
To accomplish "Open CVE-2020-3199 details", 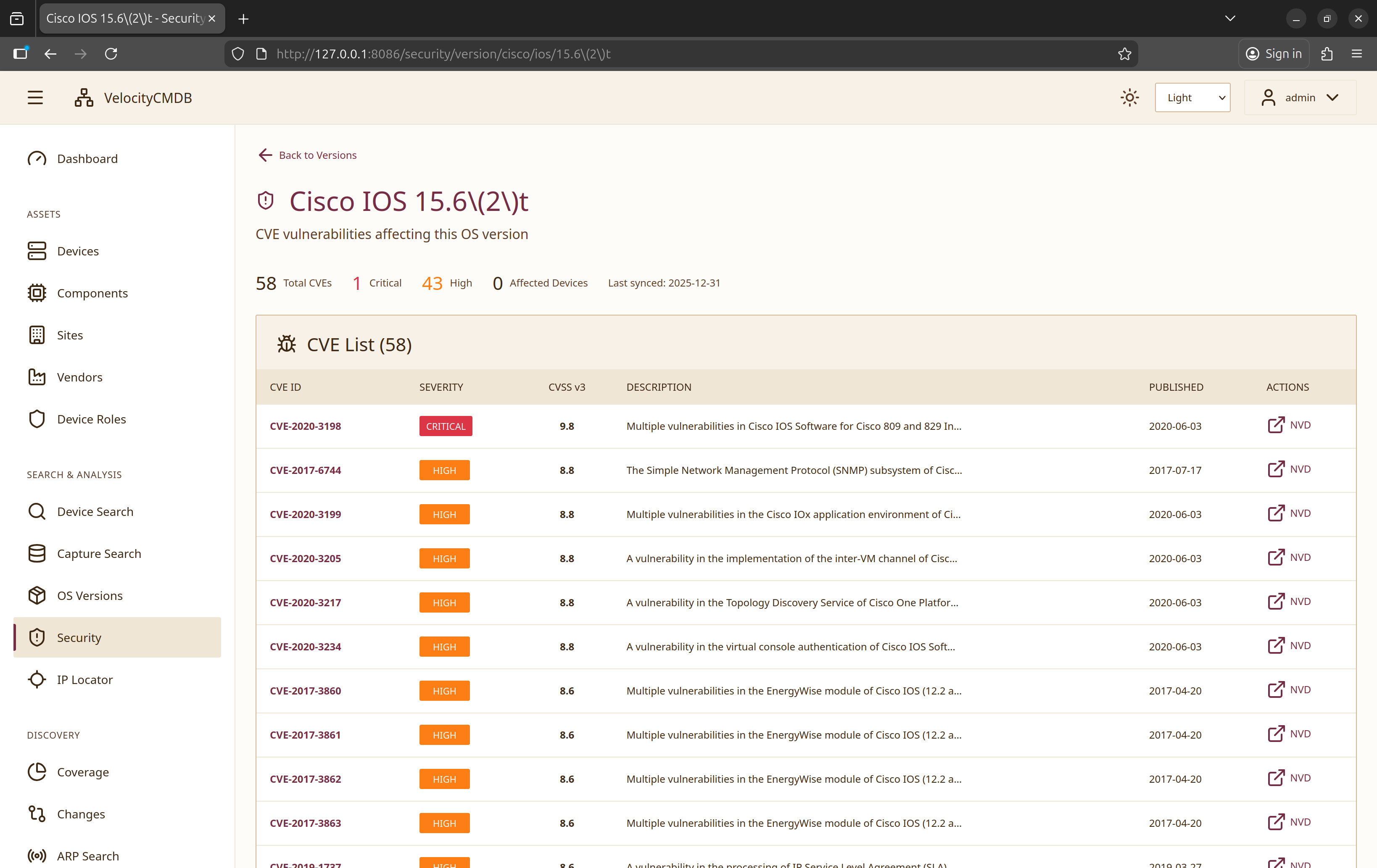I will click(305, 514).
